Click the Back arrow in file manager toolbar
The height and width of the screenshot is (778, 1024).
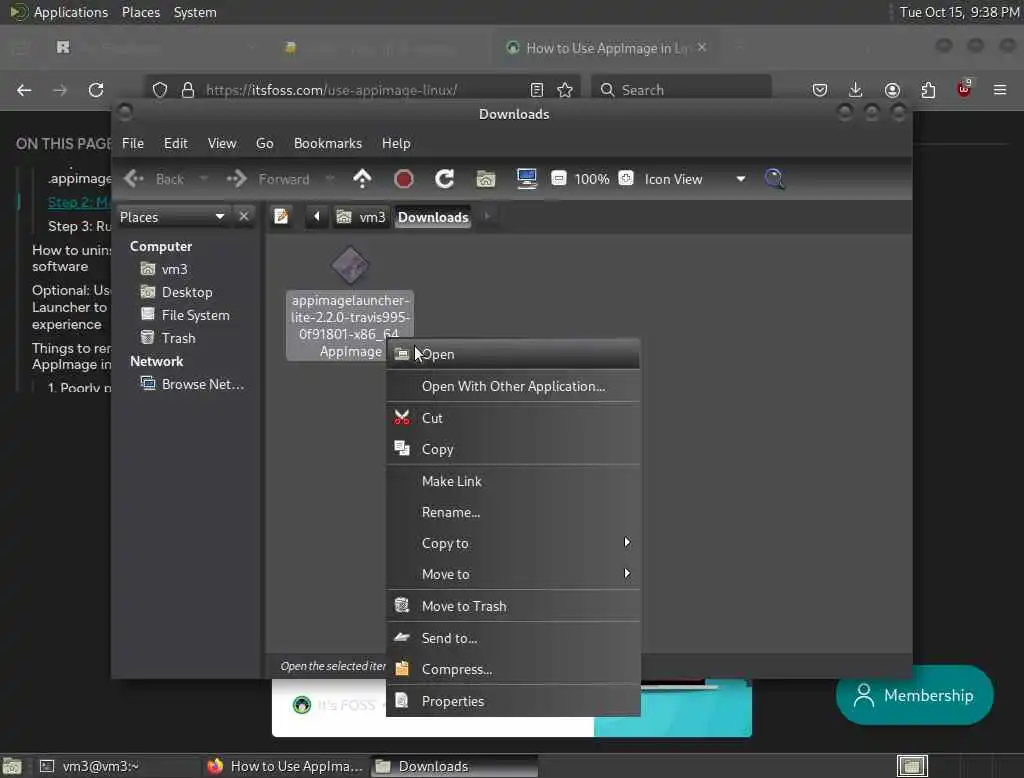point(134,178)
